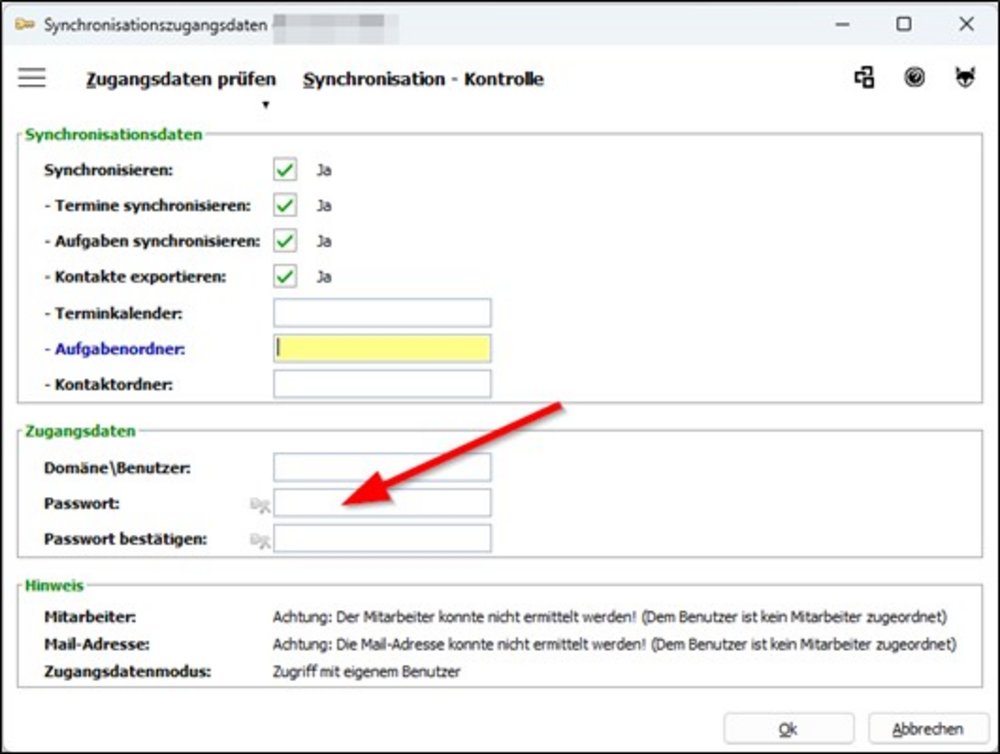Screen dimensions: 1000x754
Task: Click the round dial icon in toolbar
Action: pyautogui.click(x=914, y=78)
